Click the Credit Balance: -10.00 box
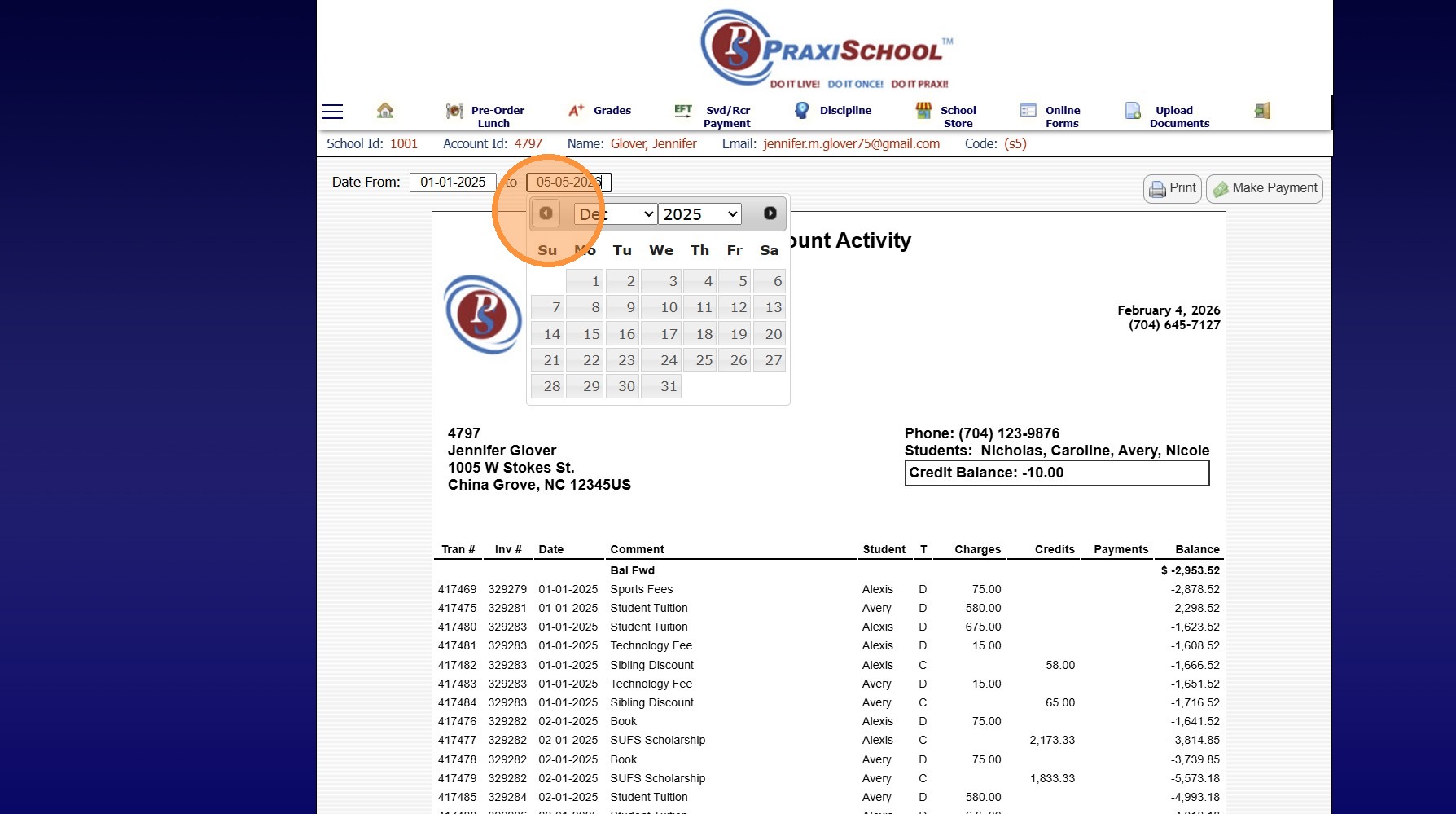This screenshot has height=814, width=1456. tap(1057, 473)
